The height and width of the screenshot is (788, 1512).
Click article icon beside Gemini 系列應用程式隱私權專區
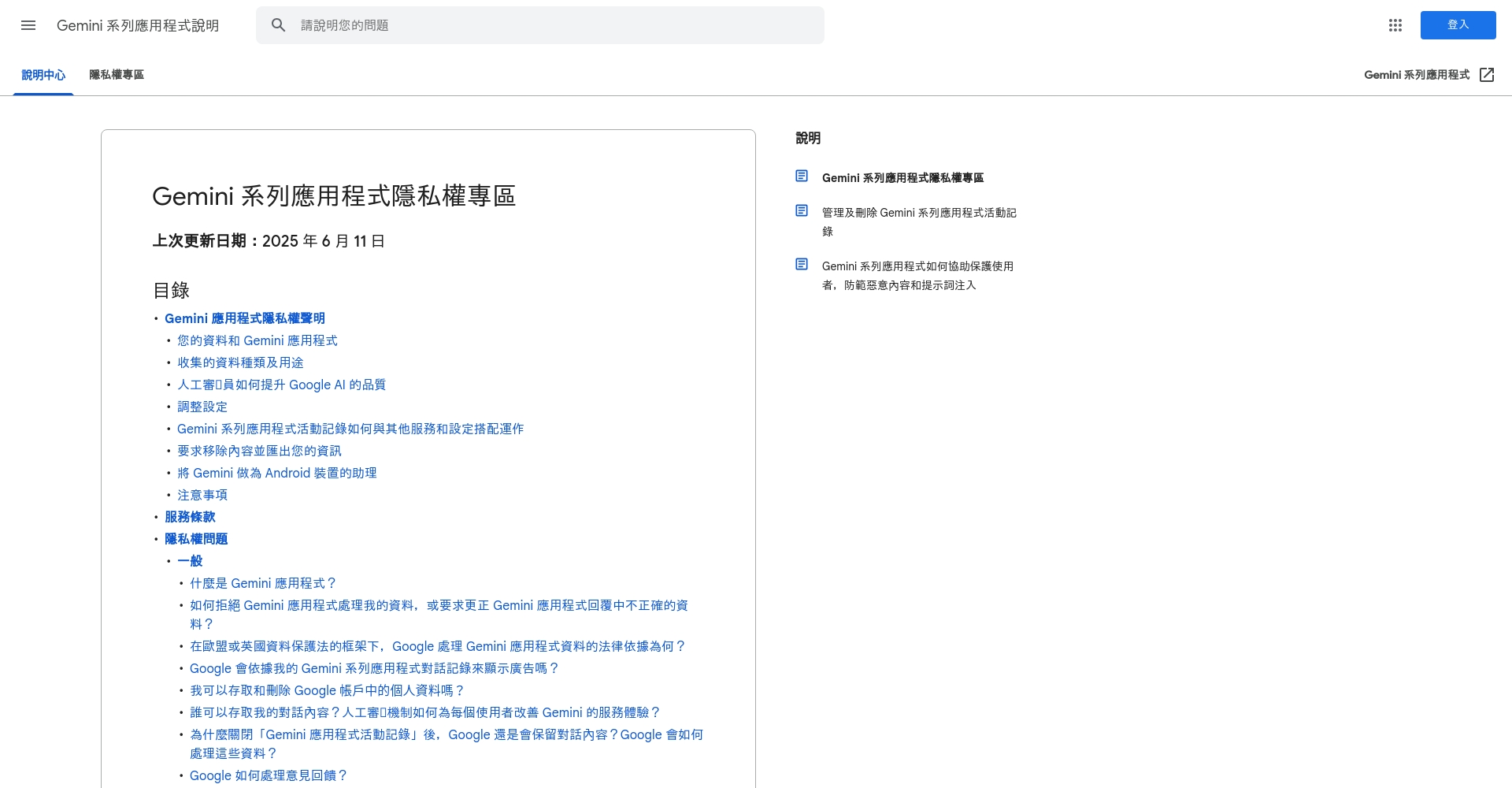pos(802,176)
